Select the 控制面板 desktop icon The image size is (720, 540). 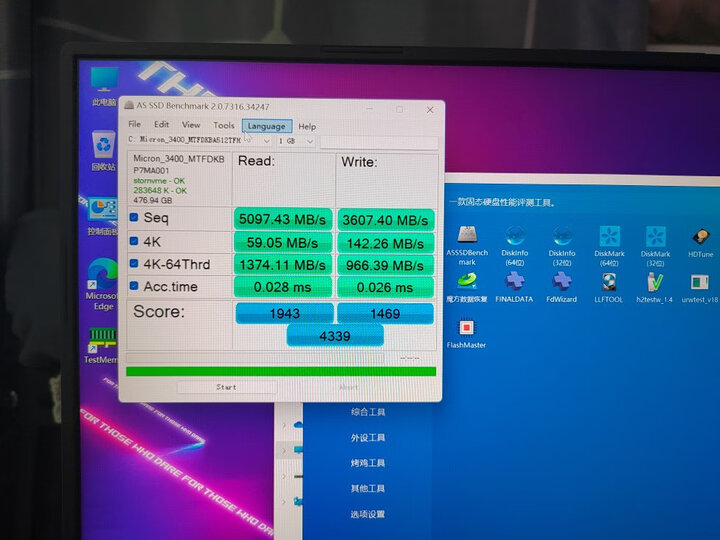(102, 217)
